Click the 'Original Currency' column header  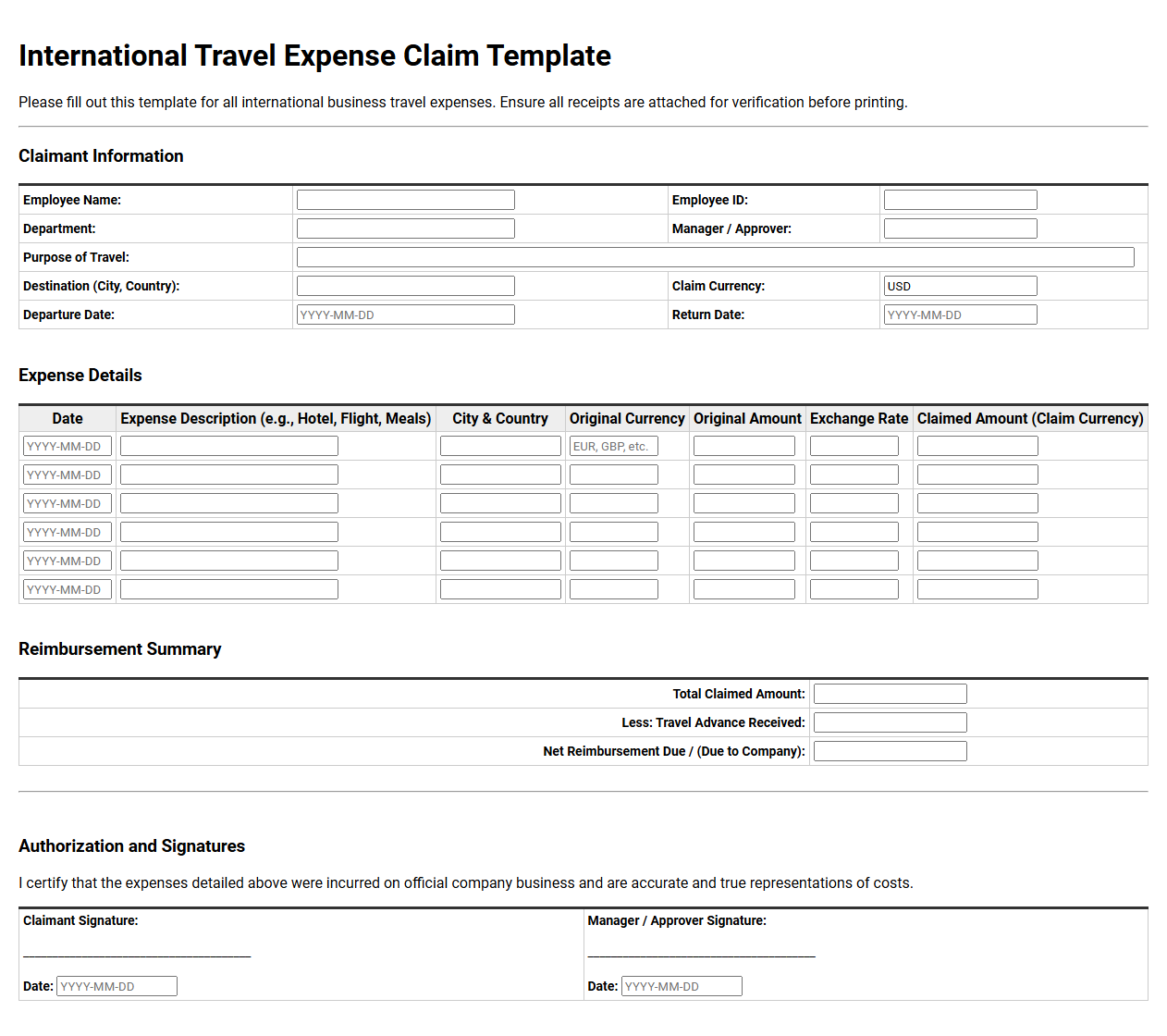tap(627, 418)
